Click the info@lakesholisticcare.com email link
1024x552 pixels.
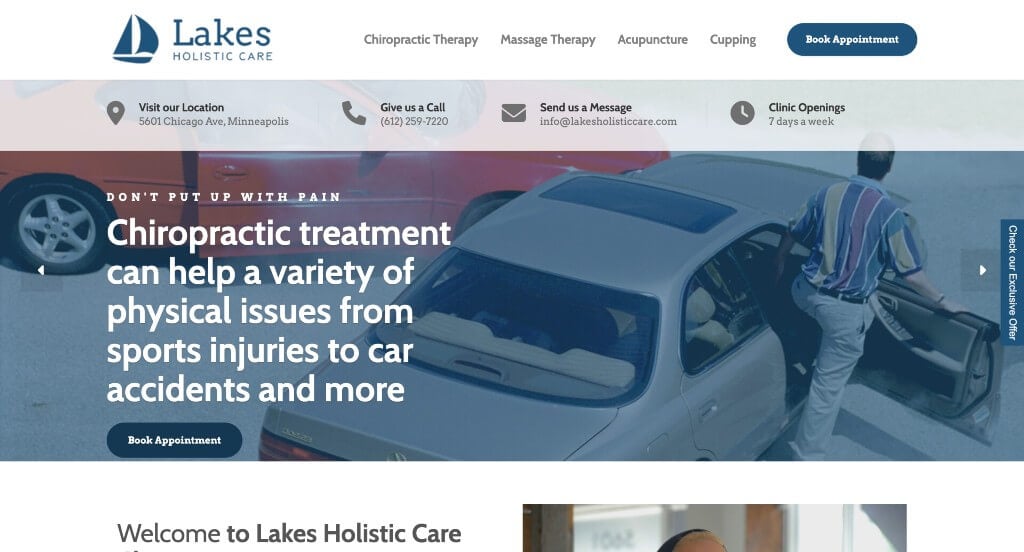tap(608, 122)
